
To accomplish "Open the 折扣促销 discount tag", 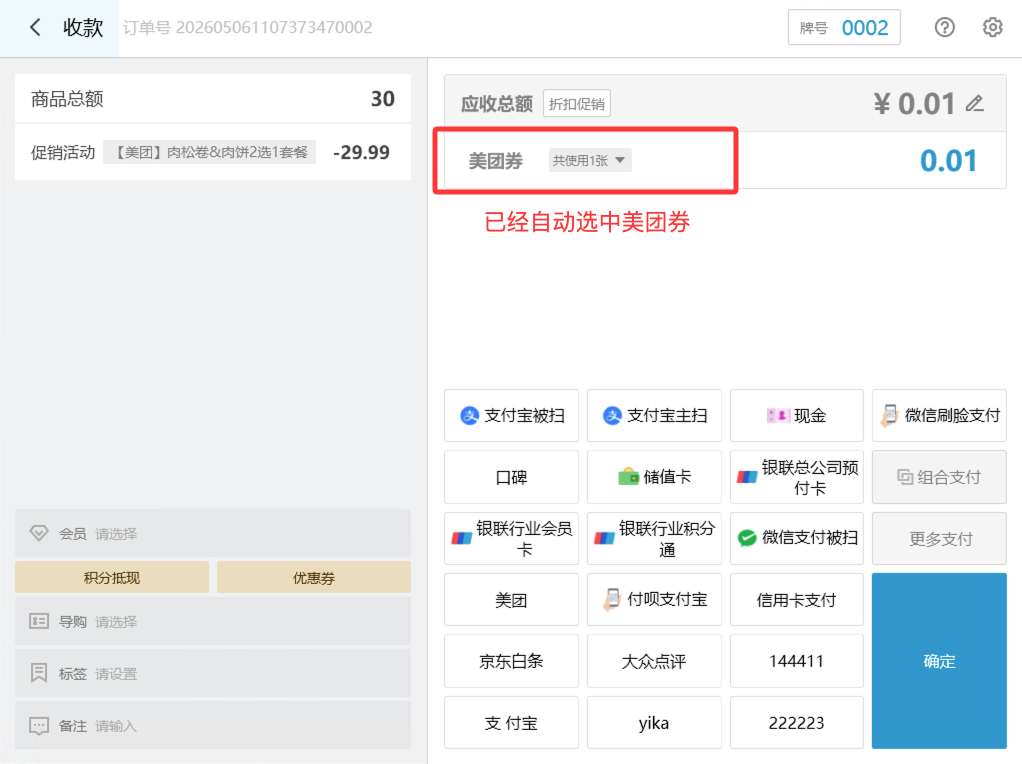I will tap(577, 104).
